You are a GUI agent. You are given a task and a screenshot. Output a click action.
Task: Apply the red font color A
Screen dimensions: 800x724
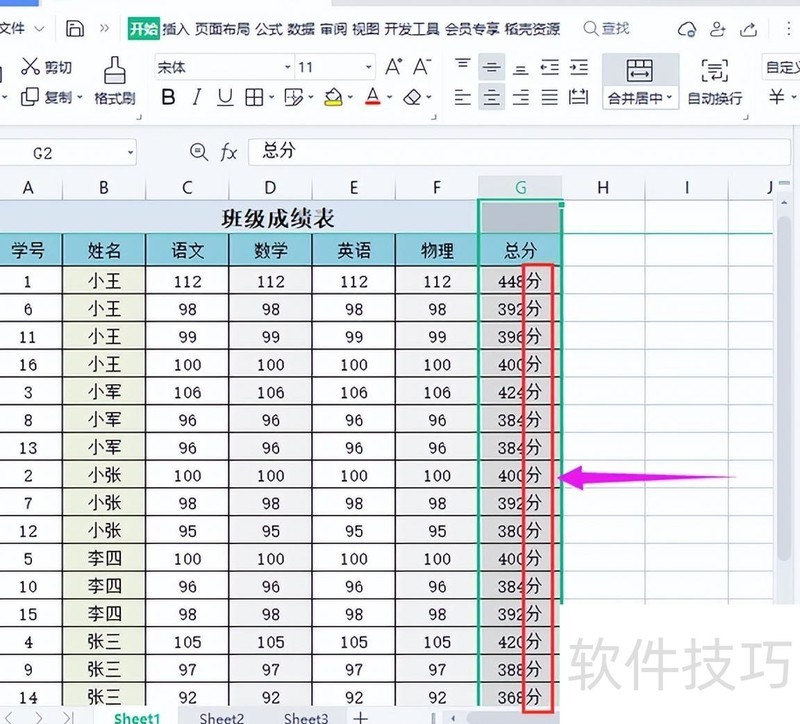373,96
